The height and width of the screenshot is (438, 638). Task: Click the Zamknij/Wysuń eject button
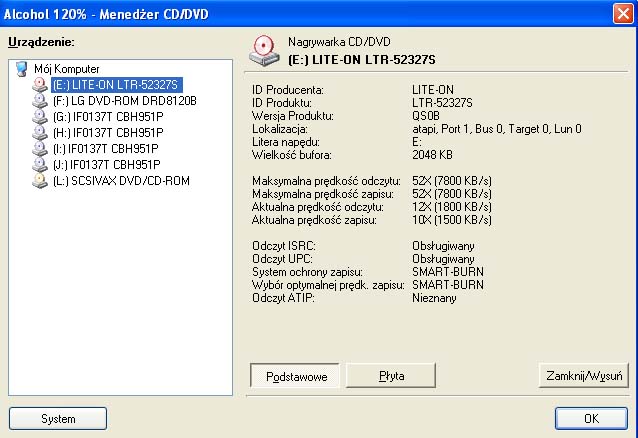pyautogui.click(x=584, y=376)
